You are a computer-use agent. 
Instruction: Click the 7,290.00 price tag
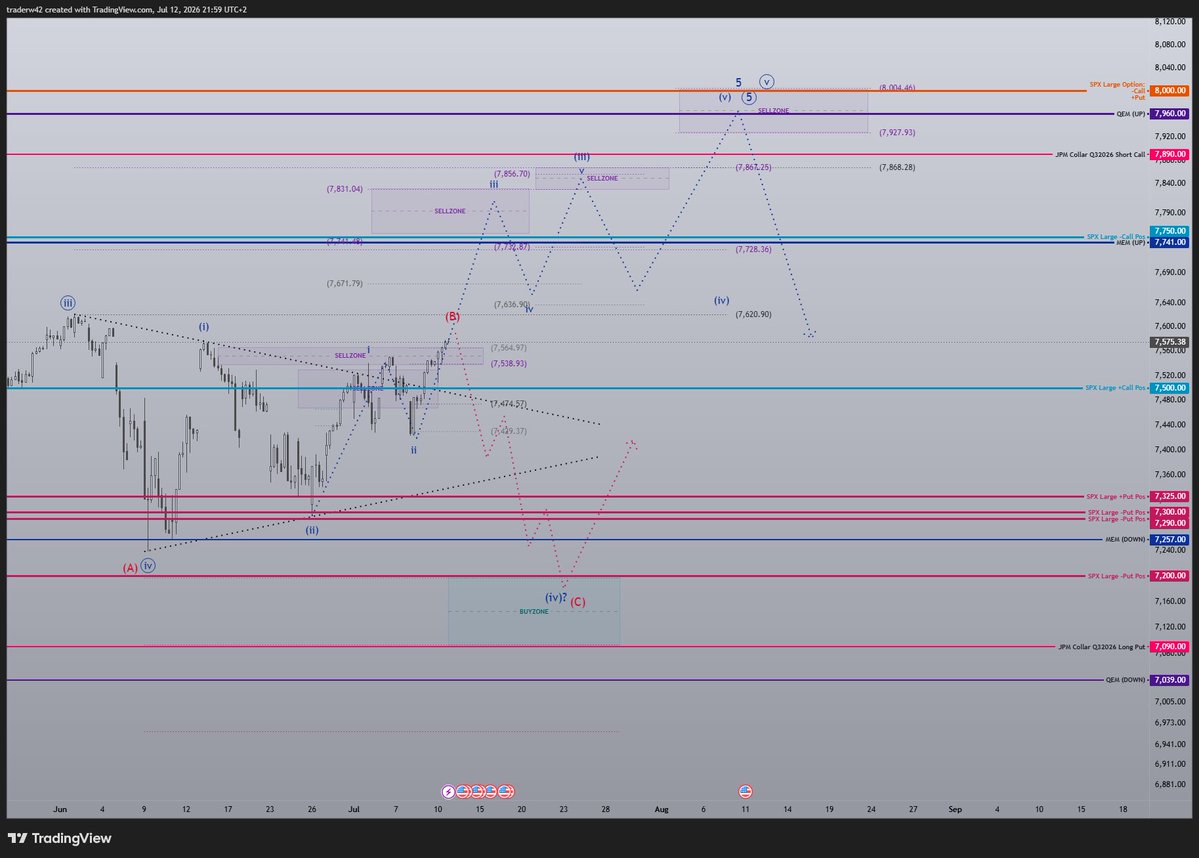(x=1170, y=523)
